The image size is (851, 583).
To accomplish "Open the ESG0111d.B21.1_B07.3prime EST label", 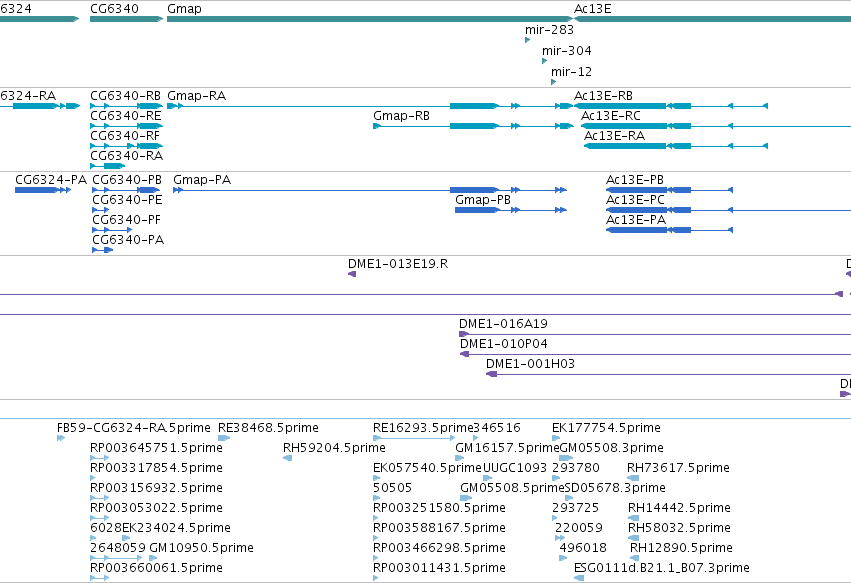I will [662, 568].
